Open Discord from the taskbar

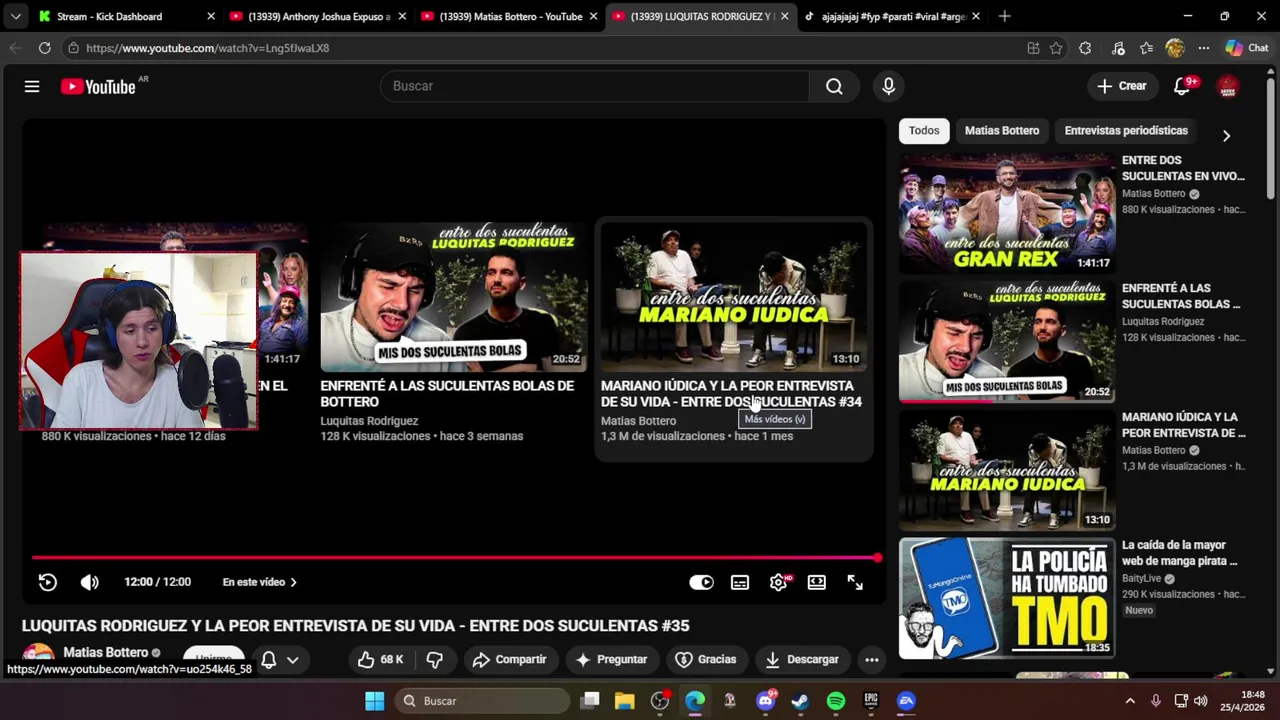[x=765, y=701]
